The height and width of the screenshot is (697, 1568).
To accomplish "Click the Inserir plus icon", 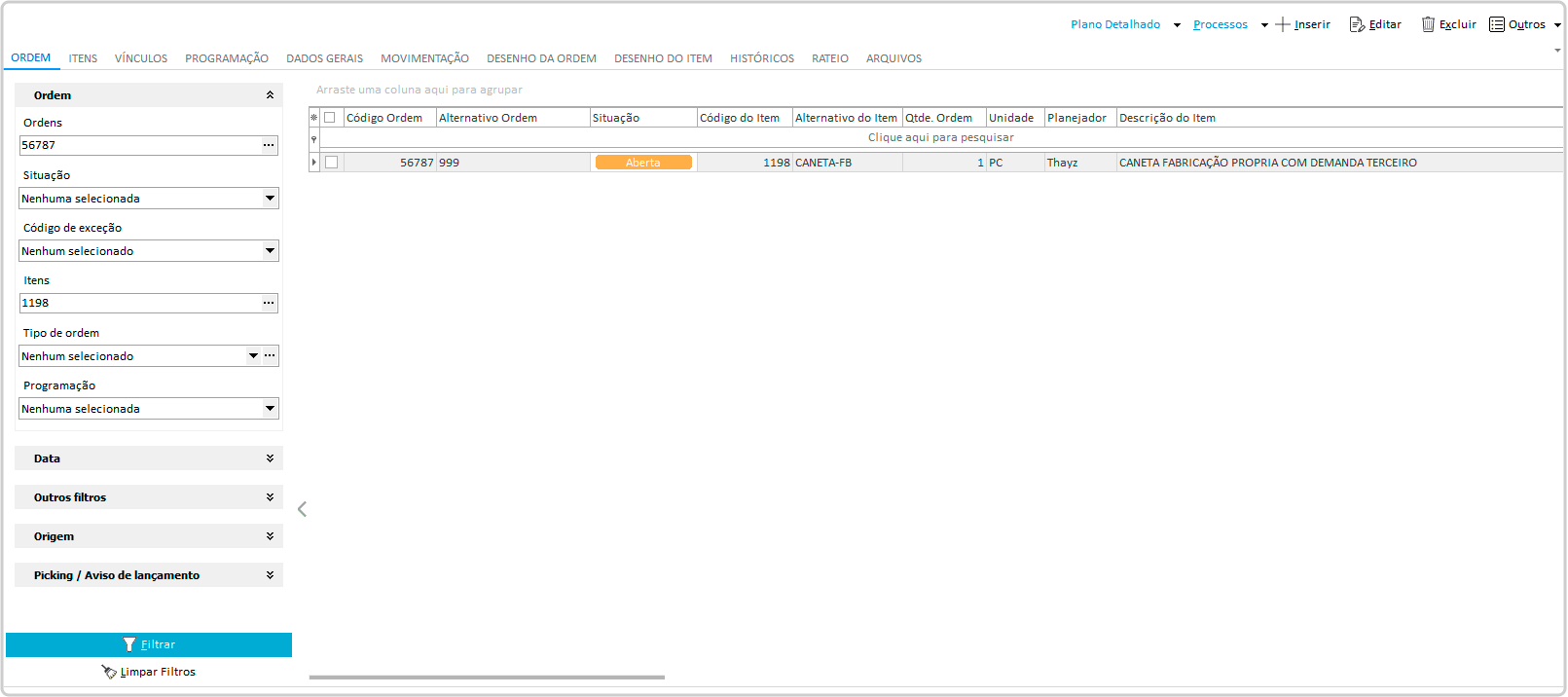I will (1282, 24).
